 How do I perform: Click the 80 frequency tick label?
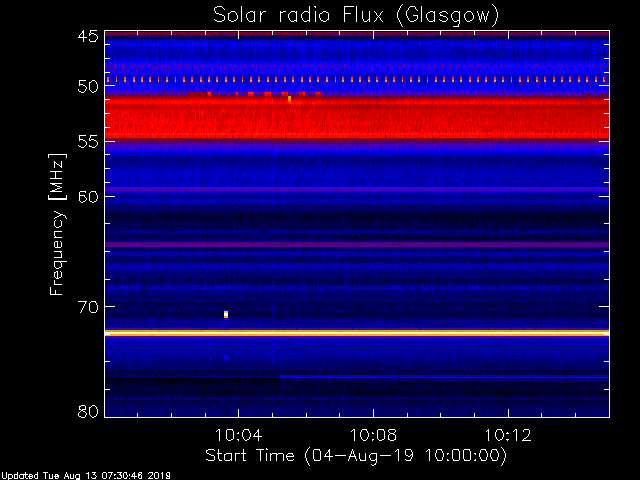coord(89,411)
